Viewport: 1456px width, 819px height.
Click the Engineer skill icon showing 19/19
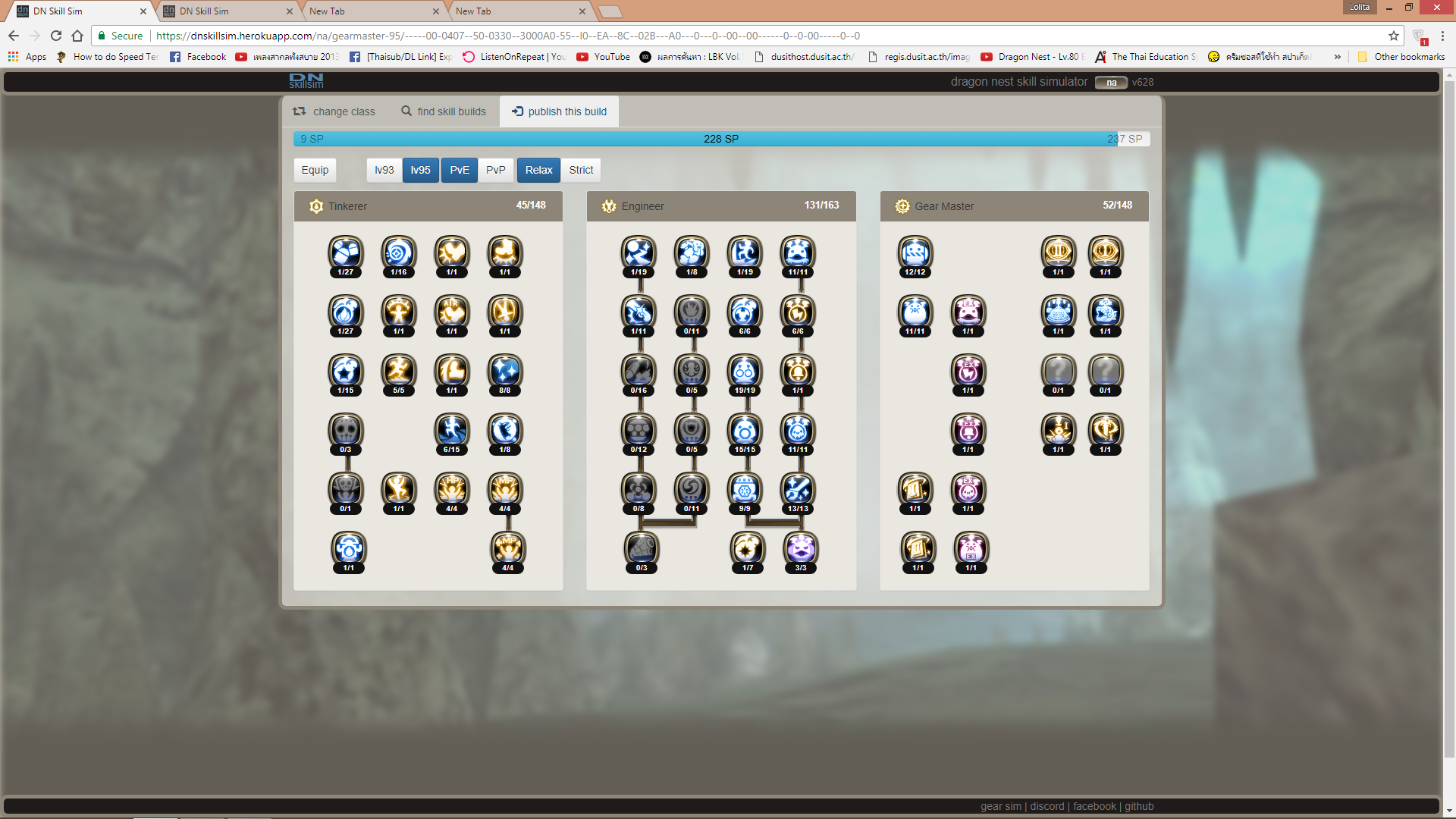tap(745, 372)
